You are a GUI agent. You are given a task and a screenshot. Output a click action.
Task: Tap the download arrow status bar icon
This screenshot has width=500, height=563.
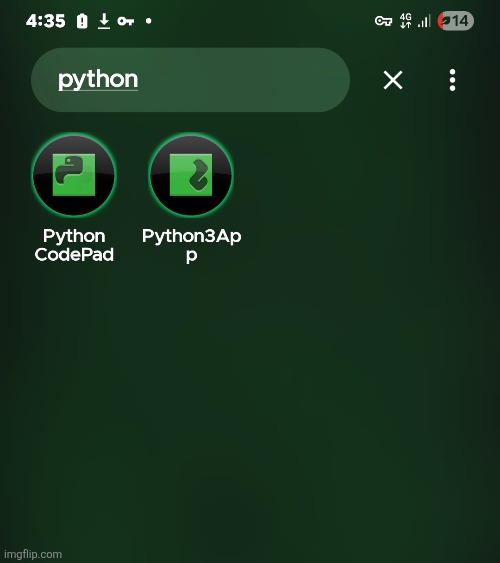(104, 21)
